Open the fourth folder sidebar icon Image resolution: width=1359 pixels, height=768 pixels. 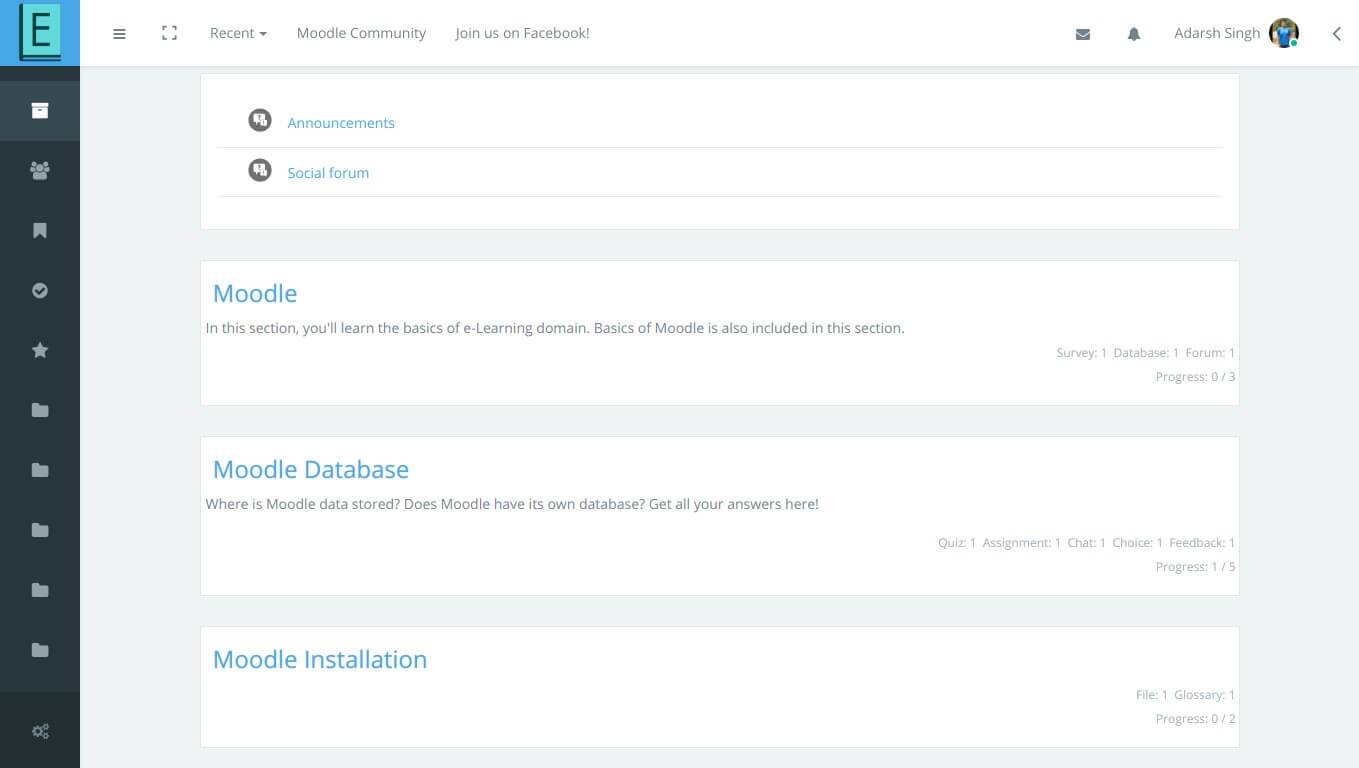tap(40, 590)
